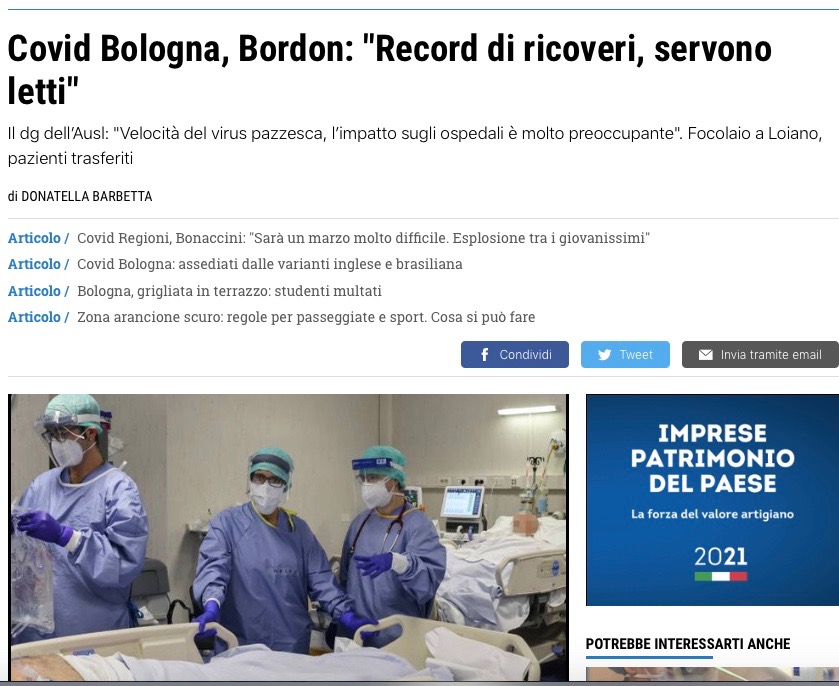
Task: Send via Invia tramite email button
Action: (760, 354)
